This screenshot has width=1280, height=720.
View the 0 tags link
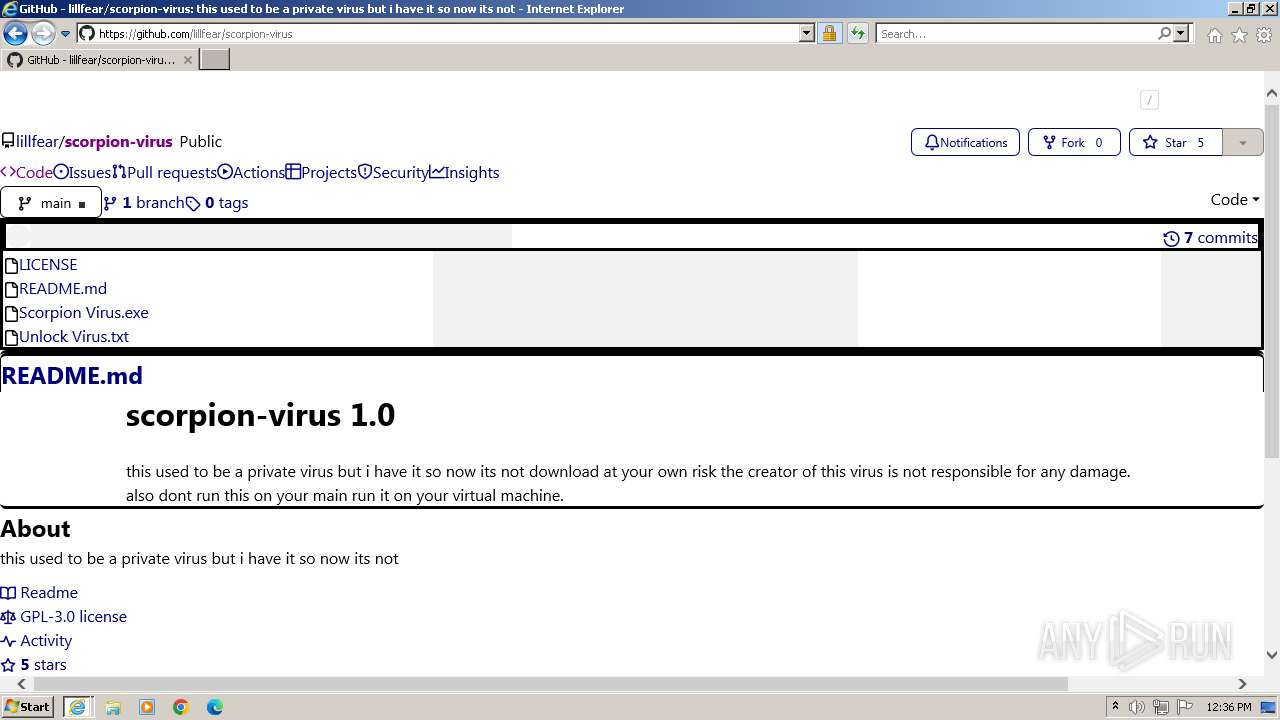(x=217, y=202)
